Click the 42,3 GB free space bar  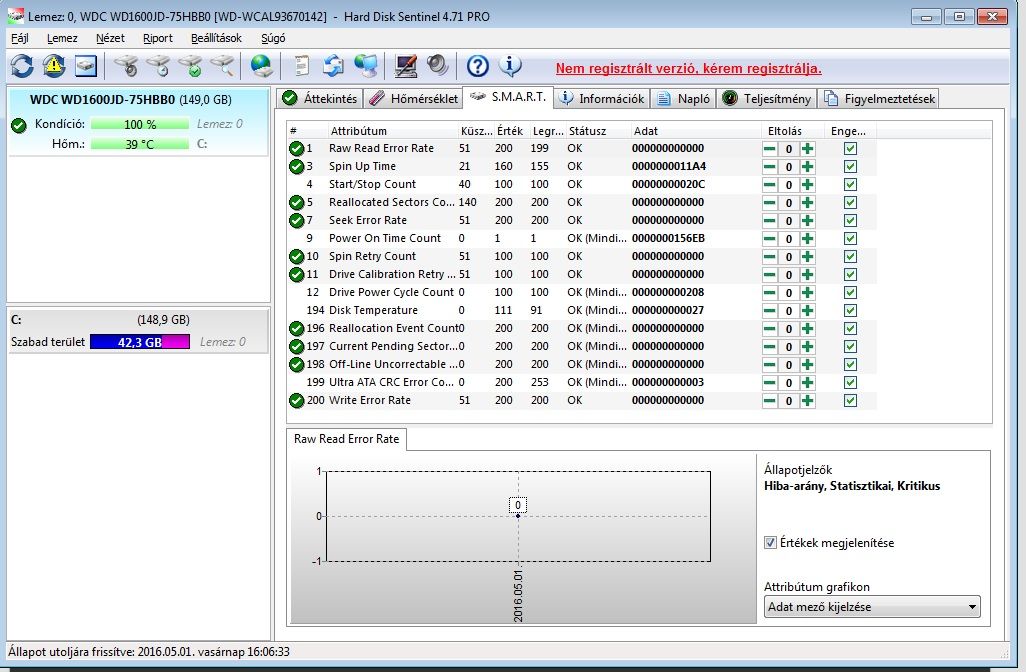(x=139, y=342)
